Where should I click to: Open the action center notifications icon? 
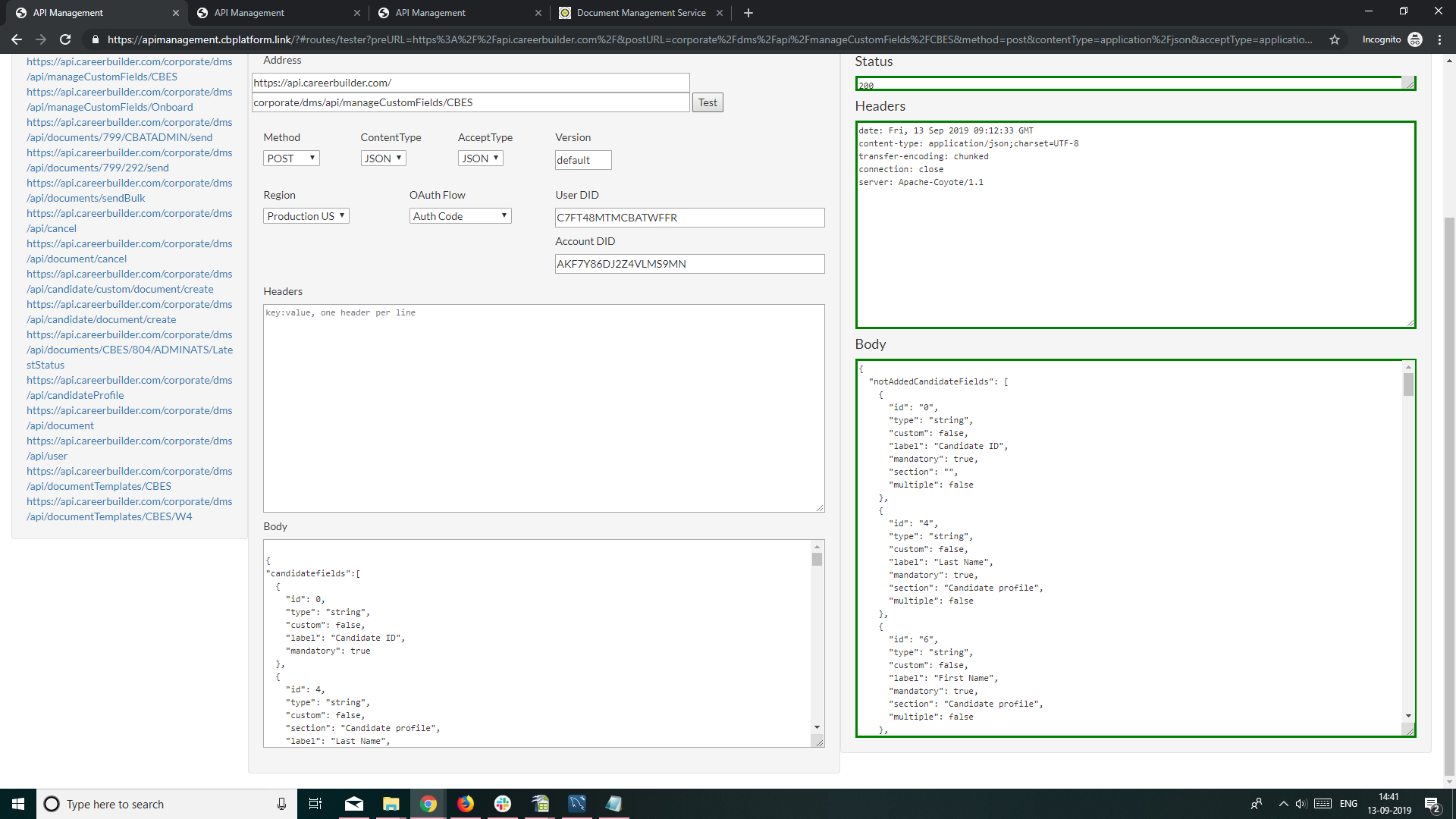pos(1432,804)
